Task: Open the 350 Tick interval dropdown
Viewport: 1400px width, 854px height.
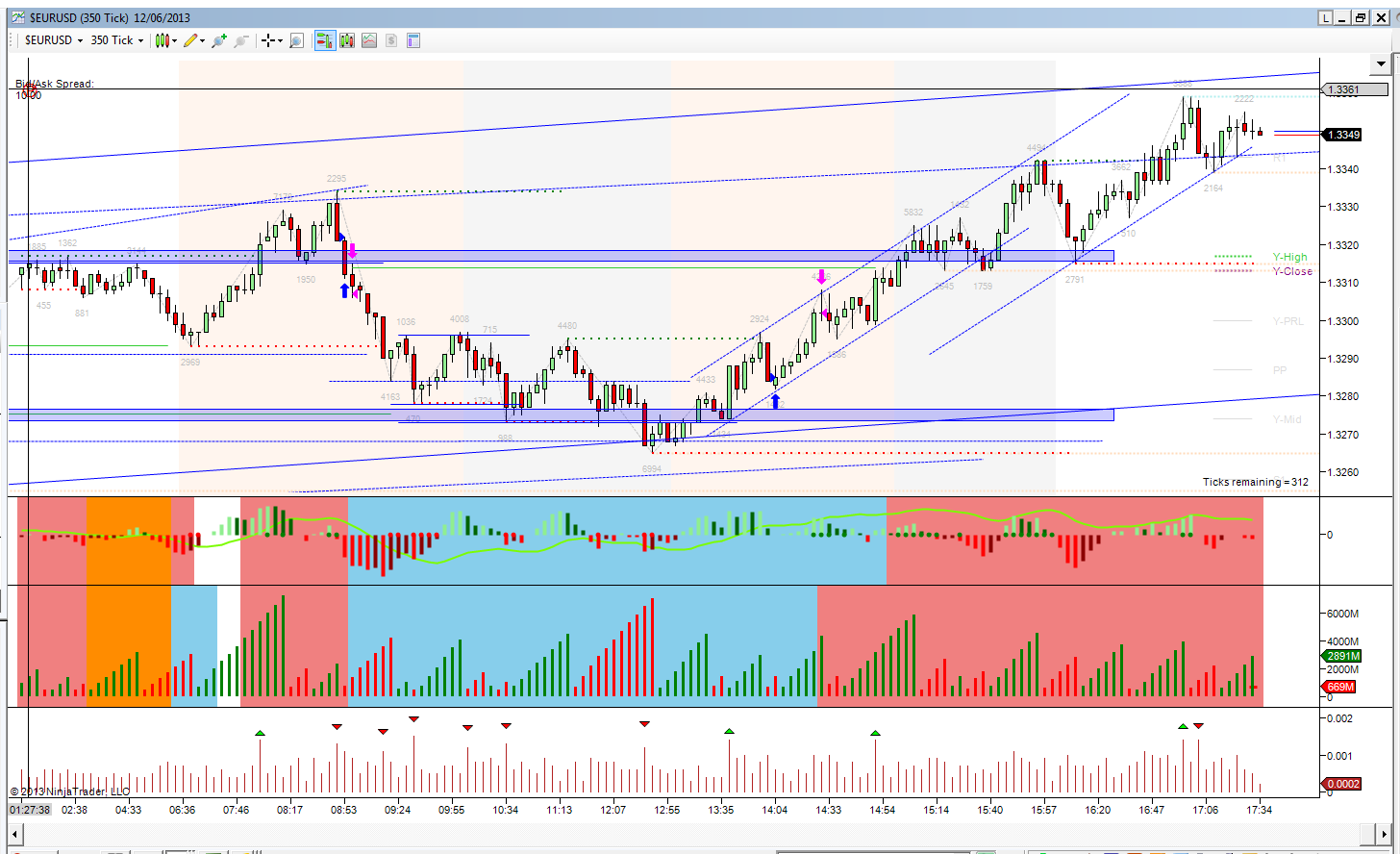Action: (x=117, y=40)
